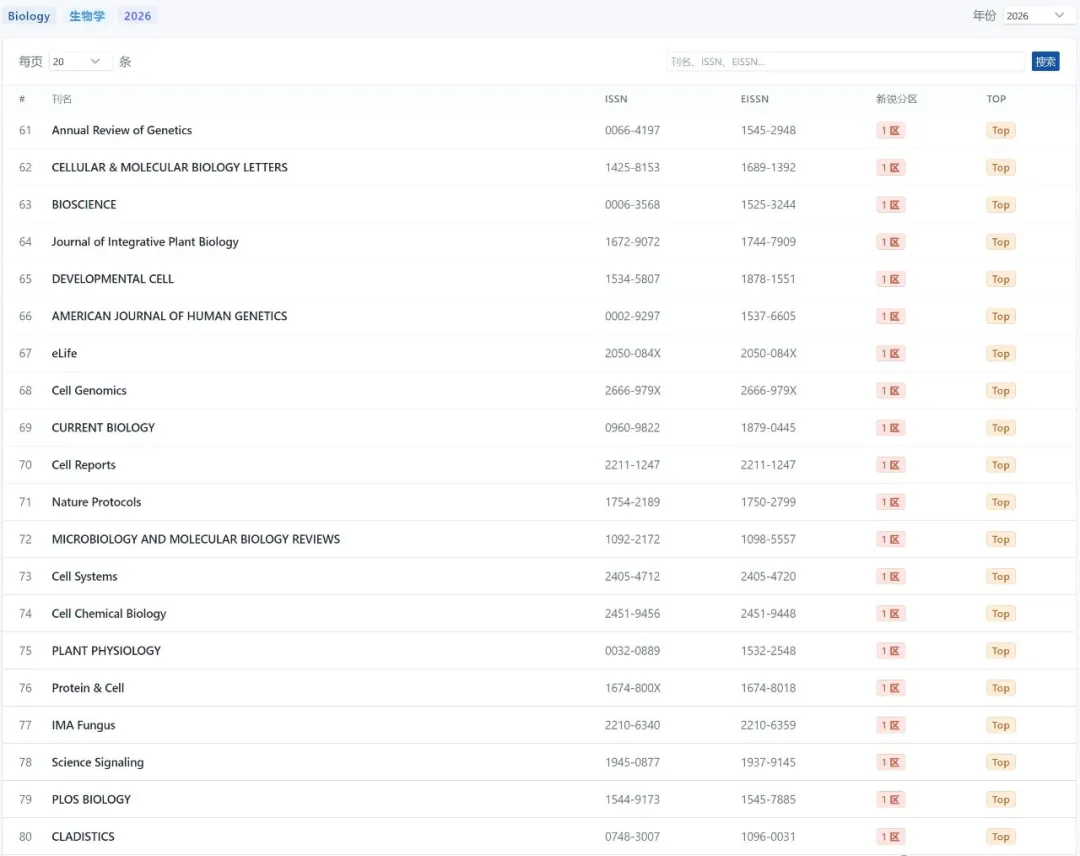The image size is (1080, 856).
Task: Select the Biology tag at top
Action: 29,16
